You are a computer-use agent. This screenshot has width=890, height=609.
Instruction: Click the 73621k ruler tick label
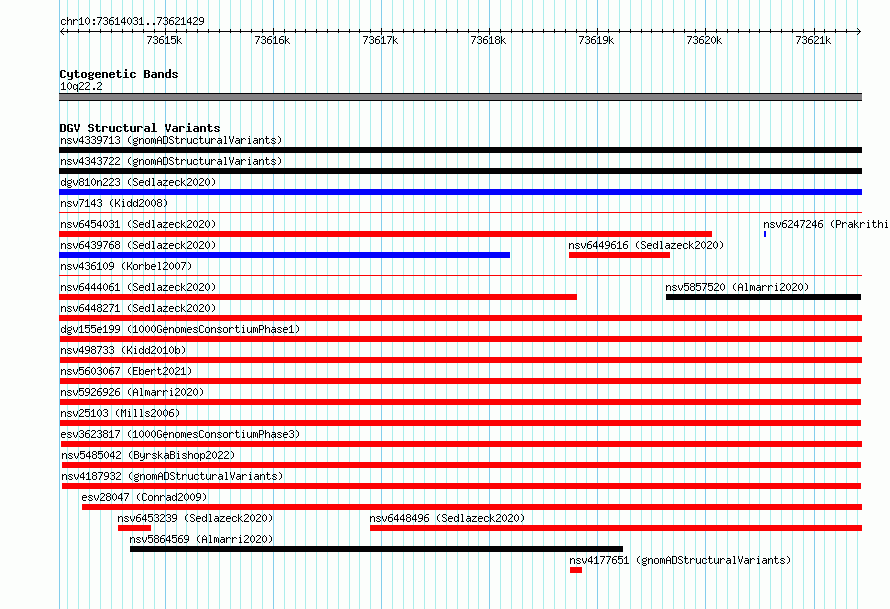(813, 40)
